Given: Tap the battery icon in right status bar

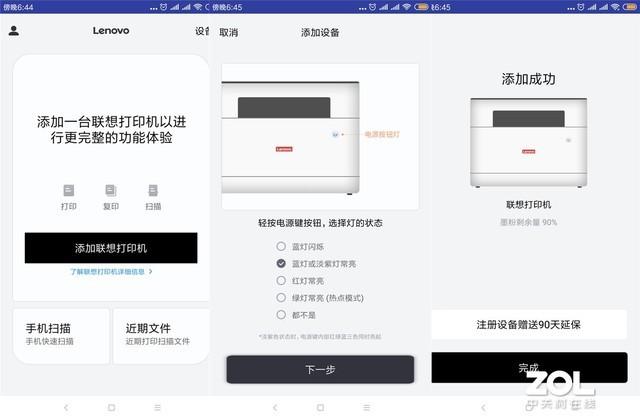Looking at the screenshot, I should point(631,7).
